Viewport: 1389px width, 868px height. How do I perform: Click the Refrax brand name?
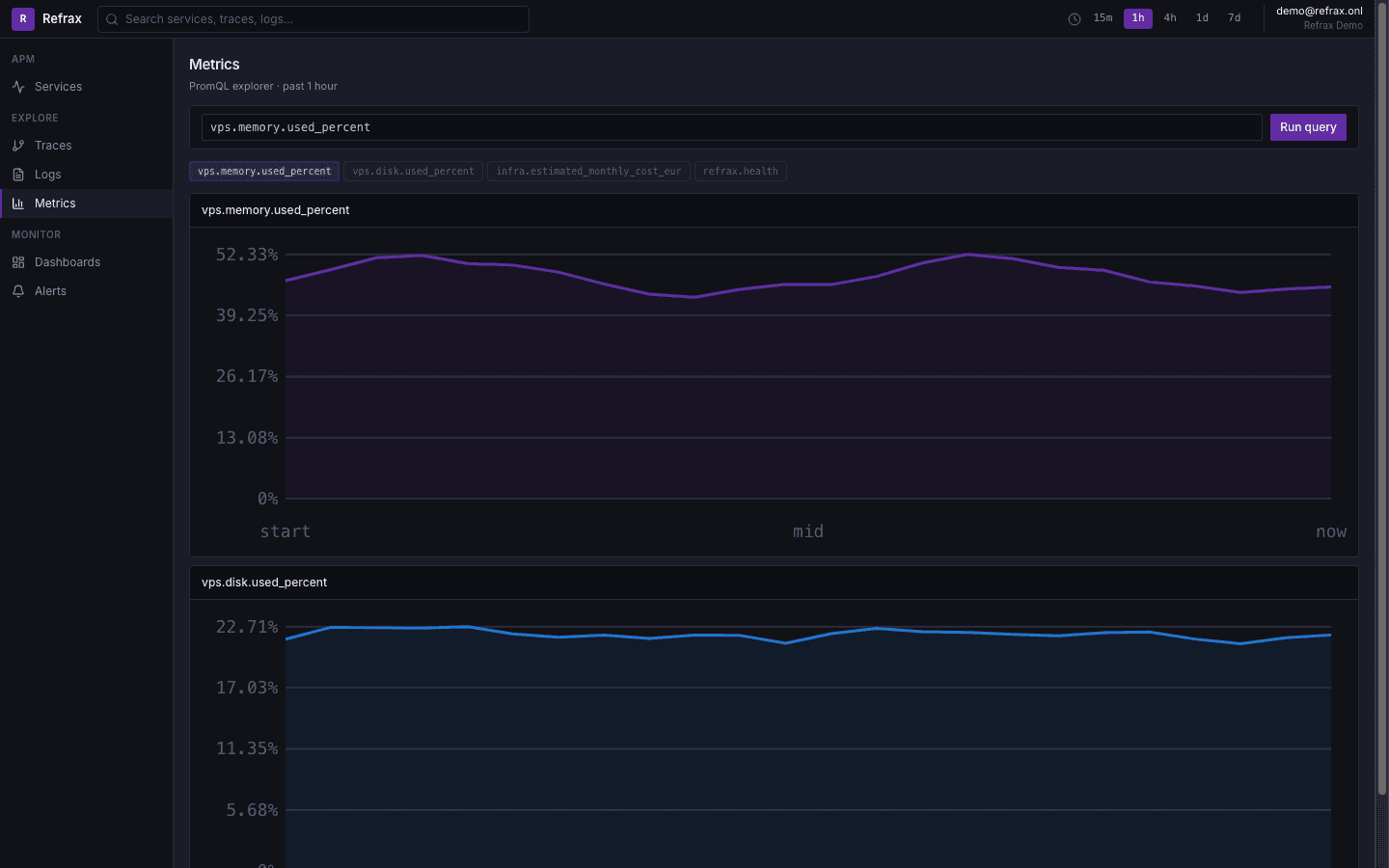click(x=62, y=18)
